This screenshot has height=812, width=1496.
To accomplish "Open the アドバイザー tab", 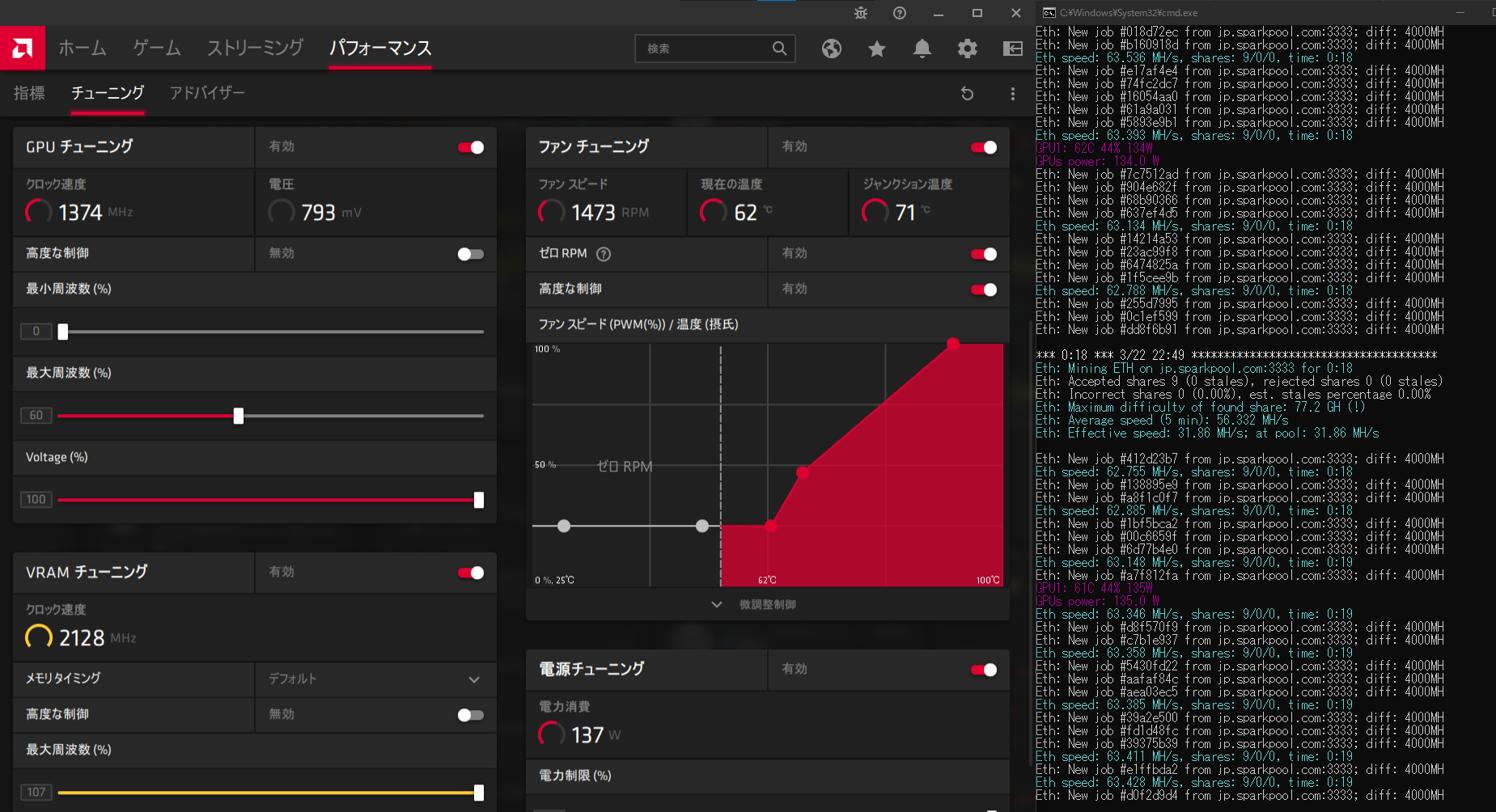I will 207,93.
